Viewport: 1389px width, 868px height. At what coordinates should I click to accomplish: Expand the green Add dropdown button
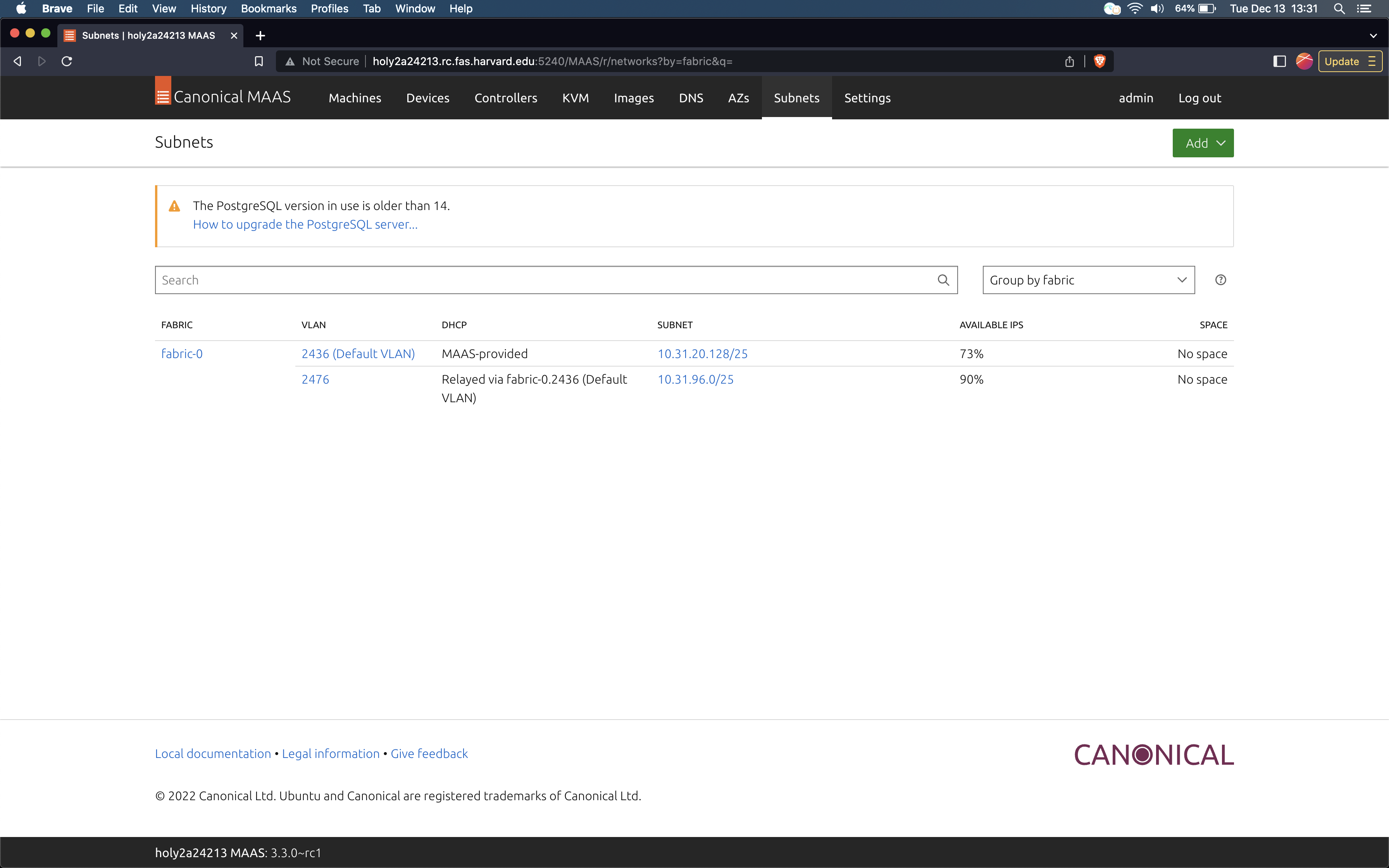[x=1203, y=143]
